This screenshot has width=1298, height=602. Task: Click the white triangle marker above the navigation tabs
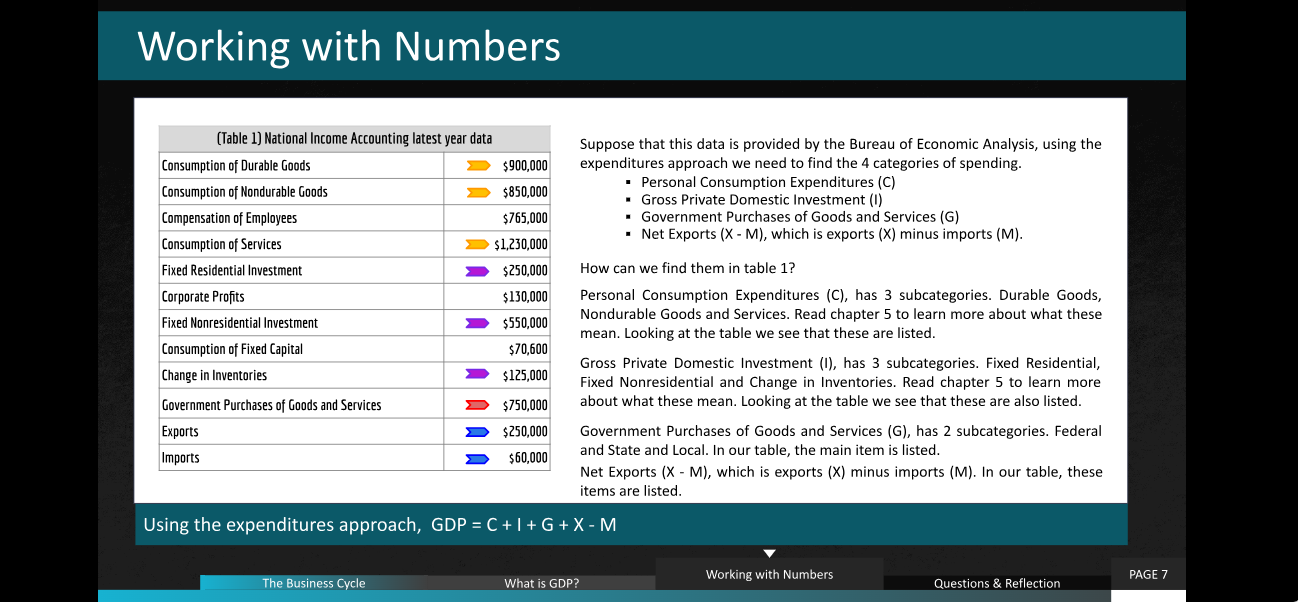[769, 553]
